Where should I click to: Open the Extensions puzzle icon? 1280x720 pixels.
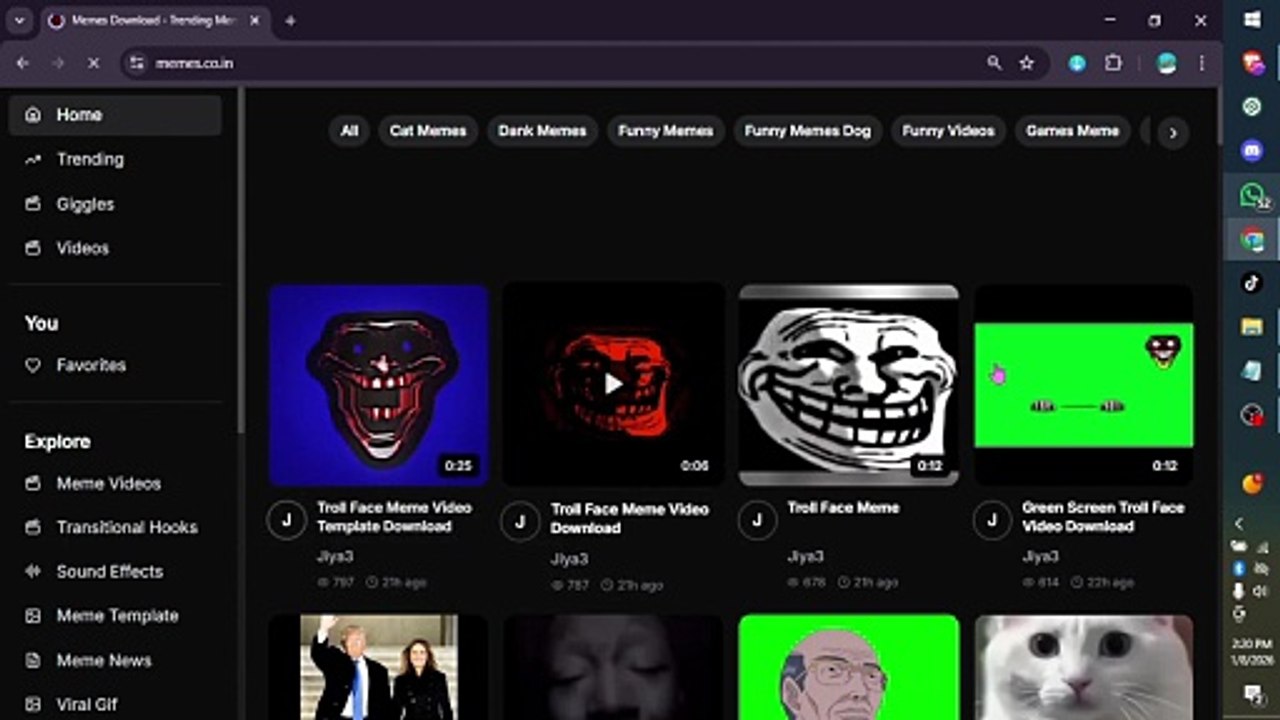click(x=1113, y=63)
